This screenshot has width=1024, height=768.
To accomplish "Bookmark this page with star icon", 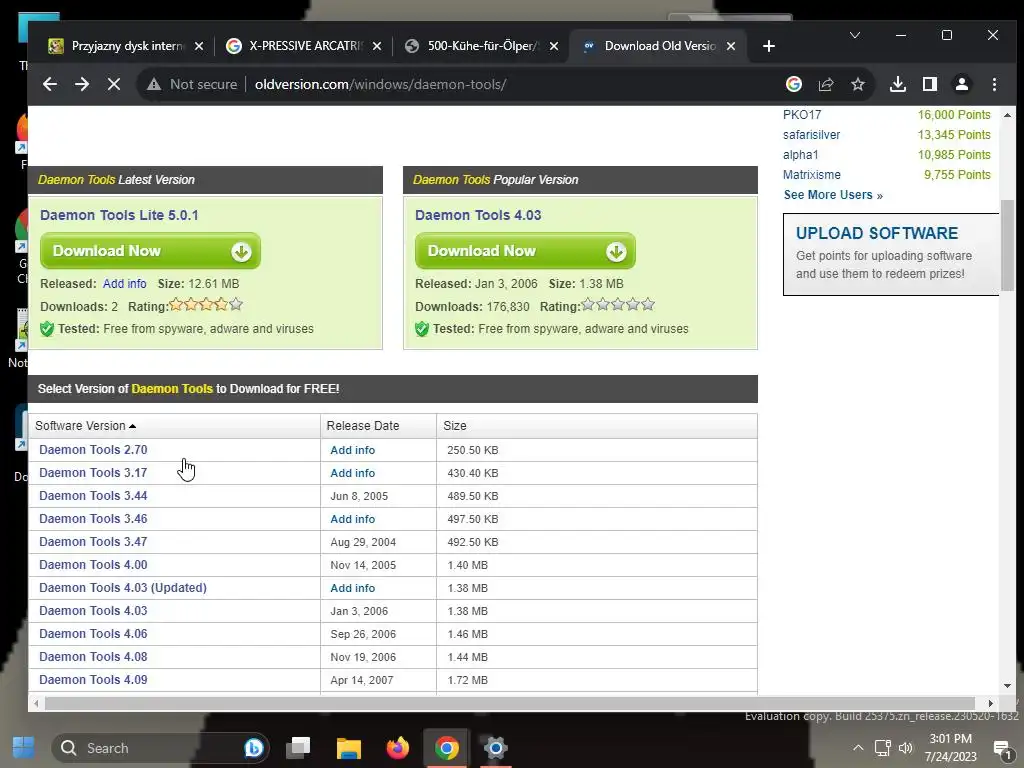I will (858, 84).
